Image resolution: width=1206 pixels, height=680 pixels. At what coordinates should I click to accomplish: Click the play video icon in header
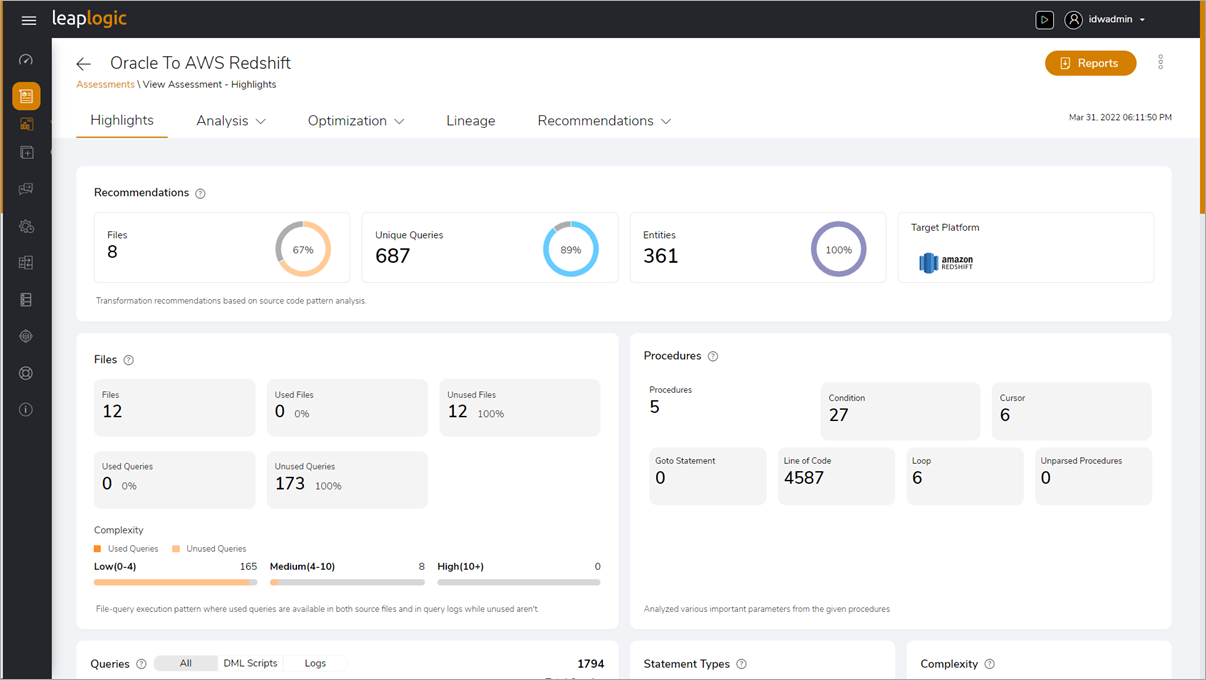1044,19
